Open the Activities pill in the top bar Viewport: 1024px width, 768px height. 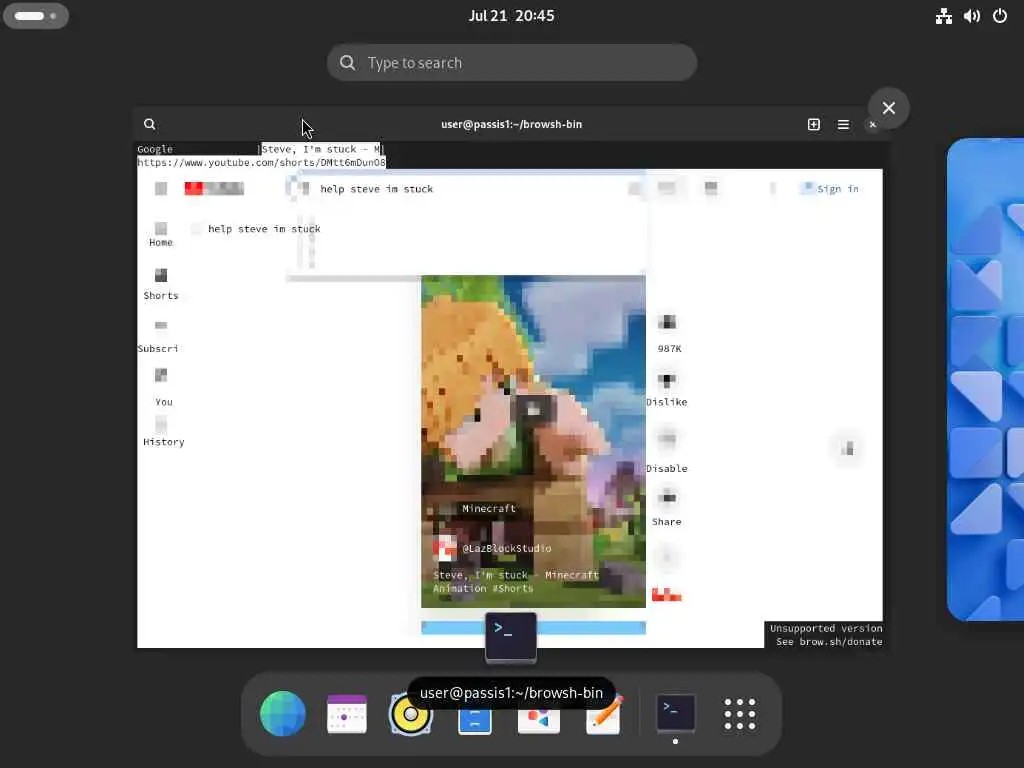point(36,16)
